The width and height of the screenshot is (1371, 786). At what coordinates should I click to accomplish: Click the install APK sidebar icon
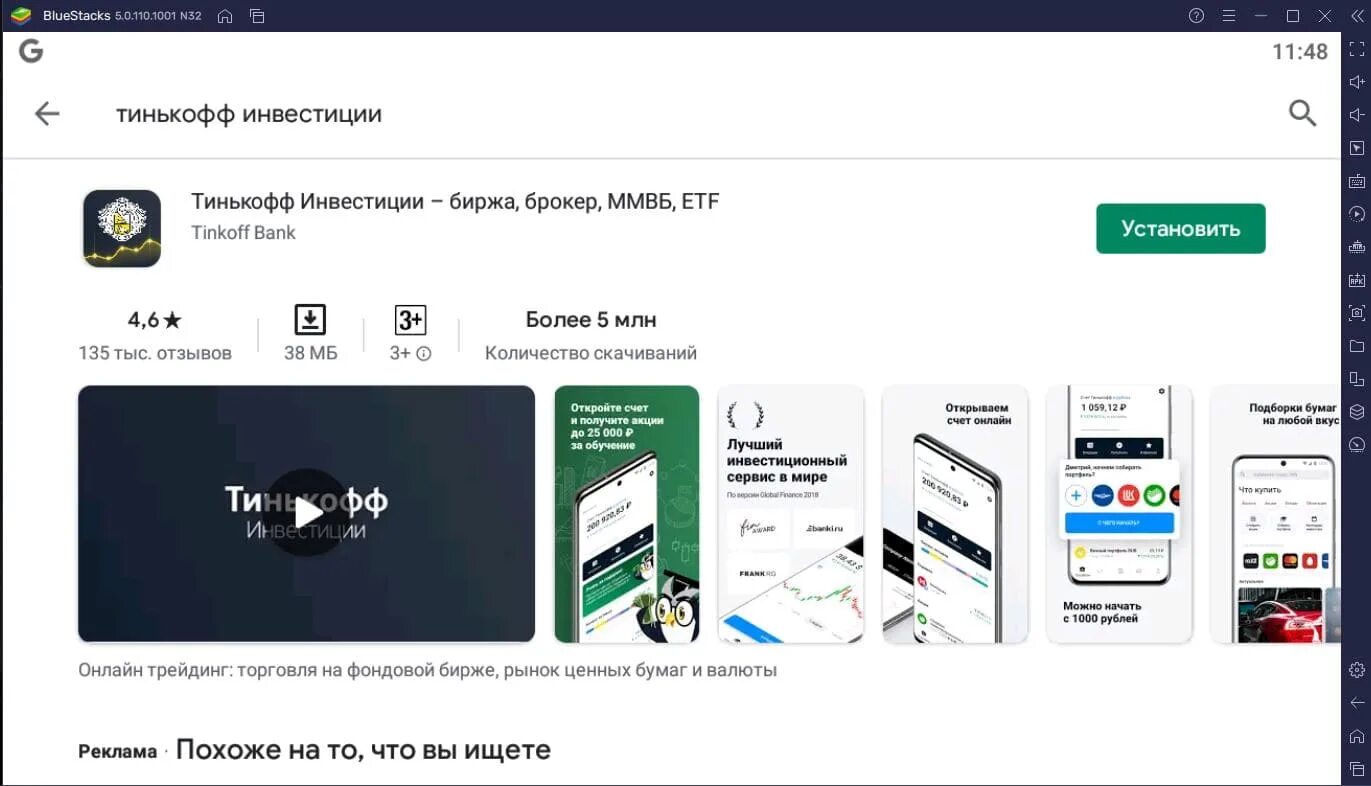[x=1357, y=280]
